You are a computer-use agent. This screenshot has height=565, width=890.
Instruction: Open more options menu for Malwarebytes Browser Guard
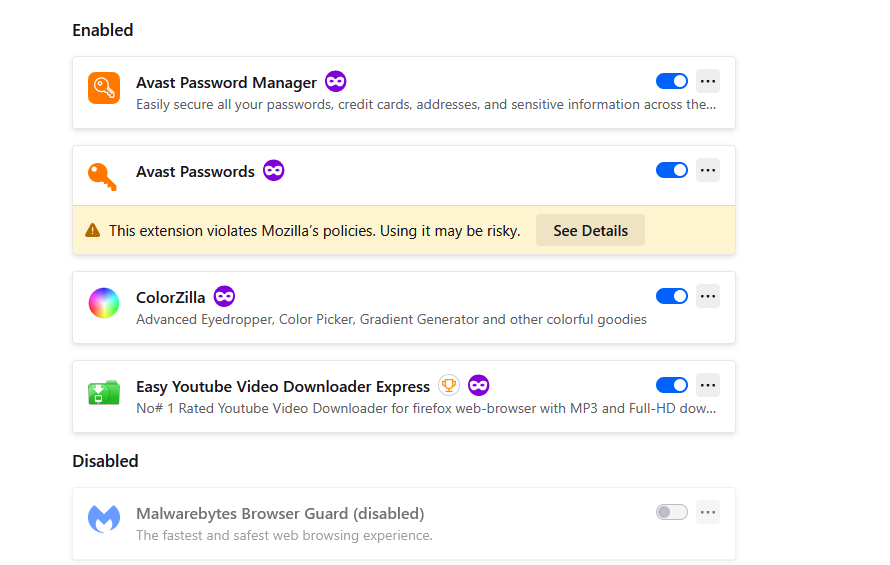tap(708, 512)
